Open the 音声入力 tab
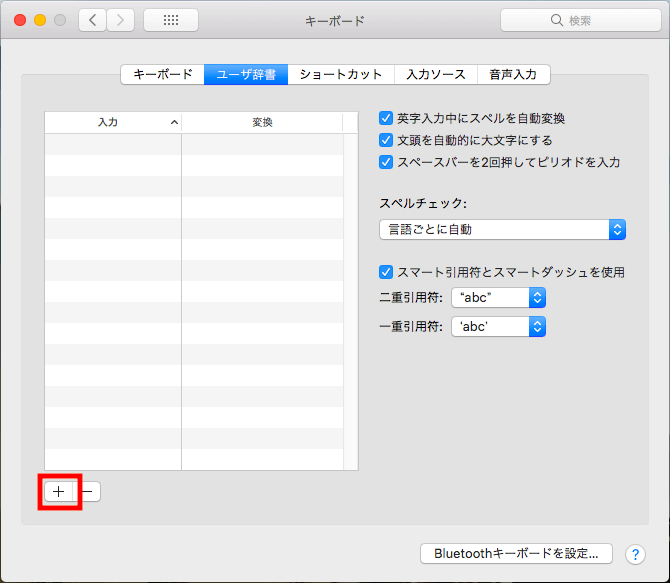Viewport: 670px width, 583px height. coord(513,74)
